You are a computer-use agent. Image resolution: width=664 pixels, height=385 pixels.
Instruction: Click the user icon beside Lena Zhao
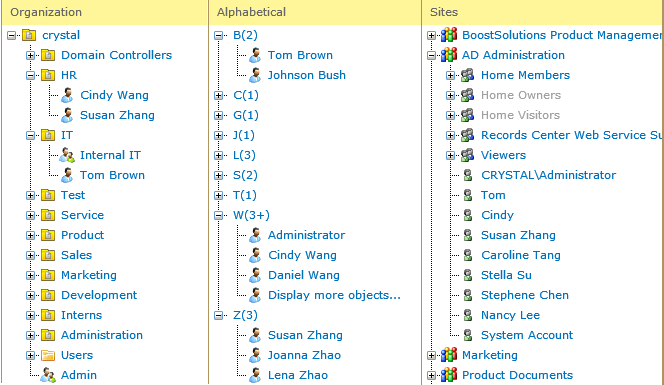[x=255, y=375]
